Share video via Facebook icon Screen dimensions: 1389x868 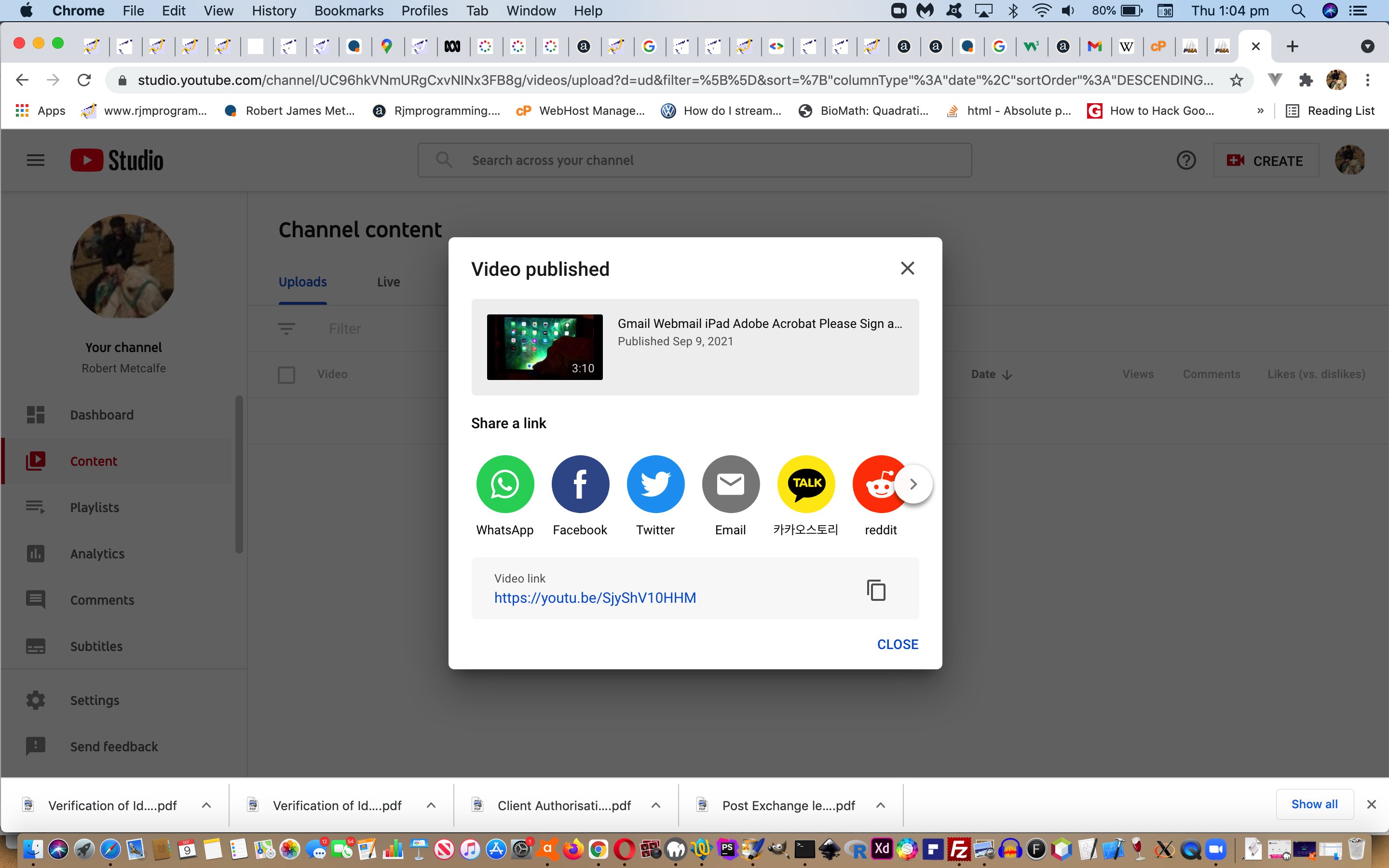[580, 484]
